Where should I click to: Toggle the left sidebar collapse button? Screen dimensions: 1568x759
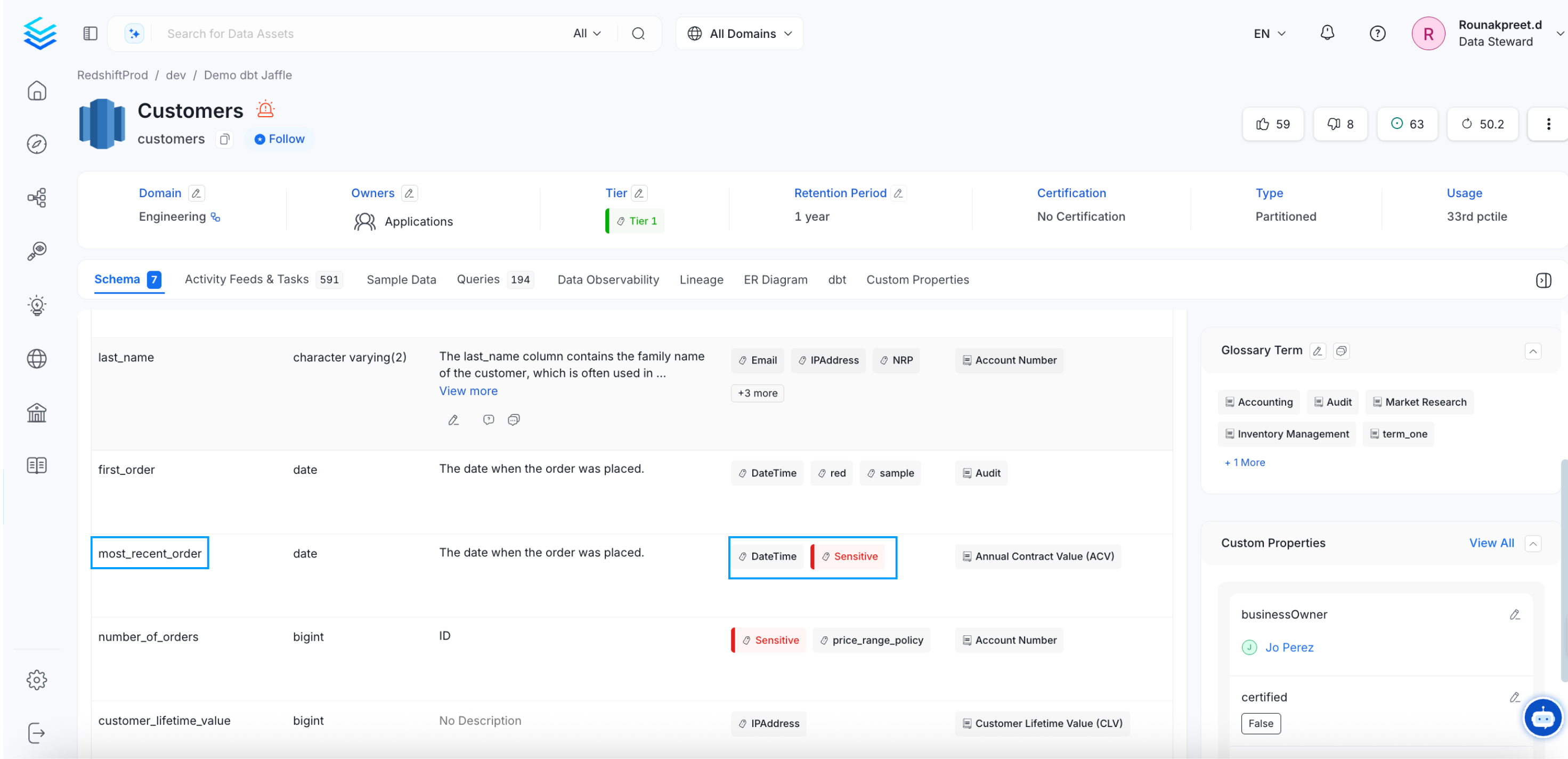(90, 34)
